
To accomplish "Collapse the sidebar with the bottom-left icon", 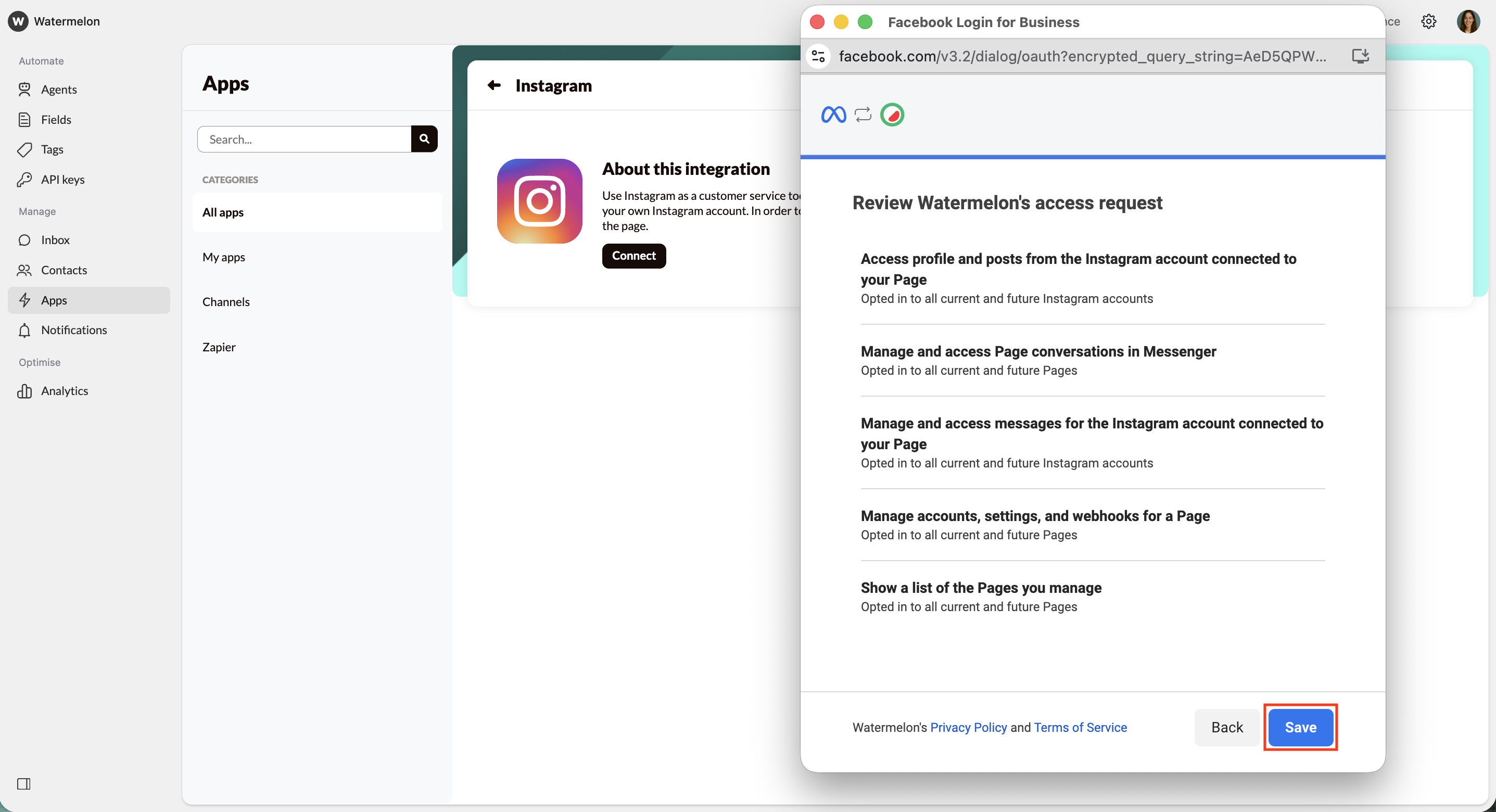I will 24,784.
